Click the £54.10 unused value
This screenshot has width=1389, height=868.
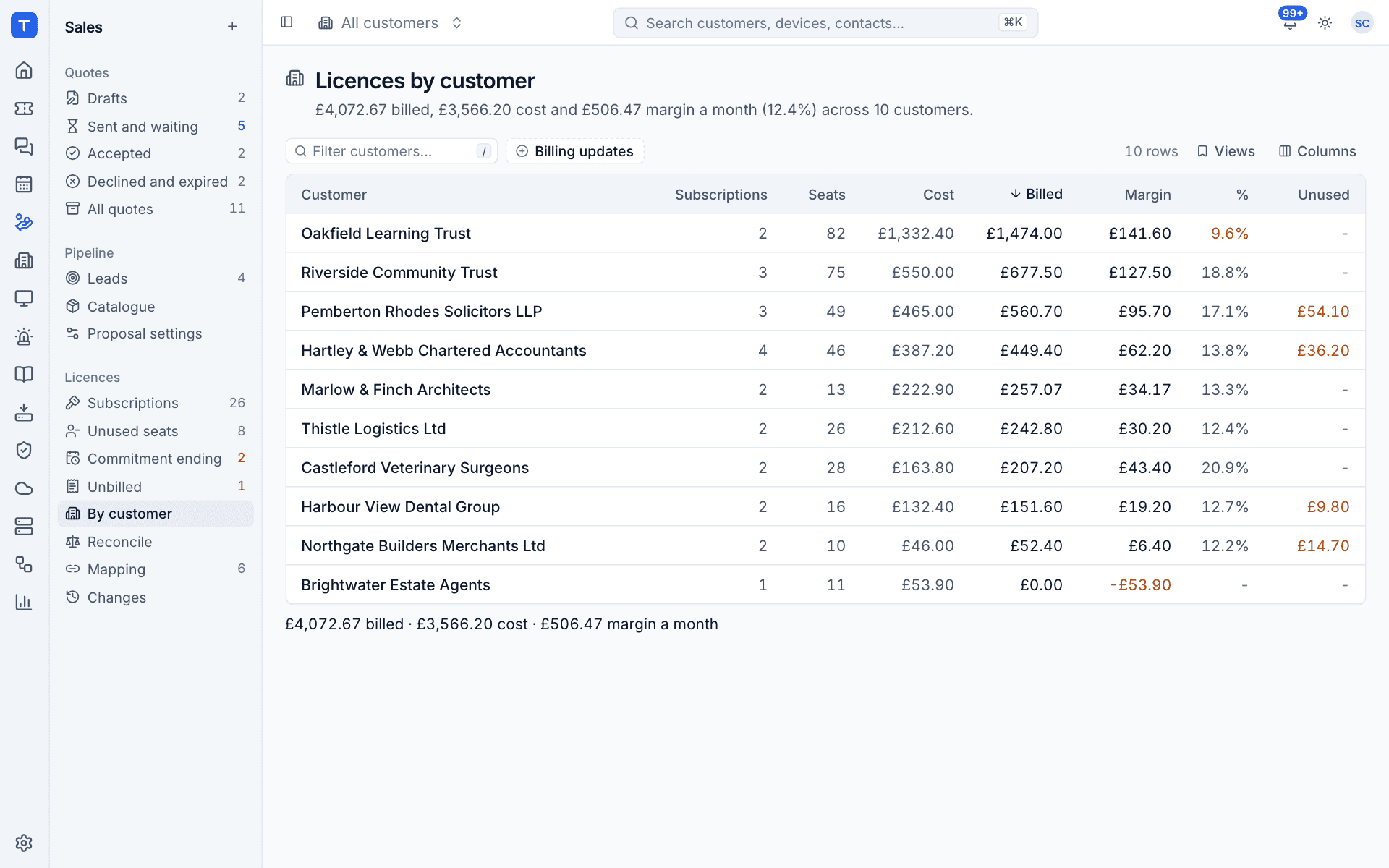click(x=1323, y=311)
